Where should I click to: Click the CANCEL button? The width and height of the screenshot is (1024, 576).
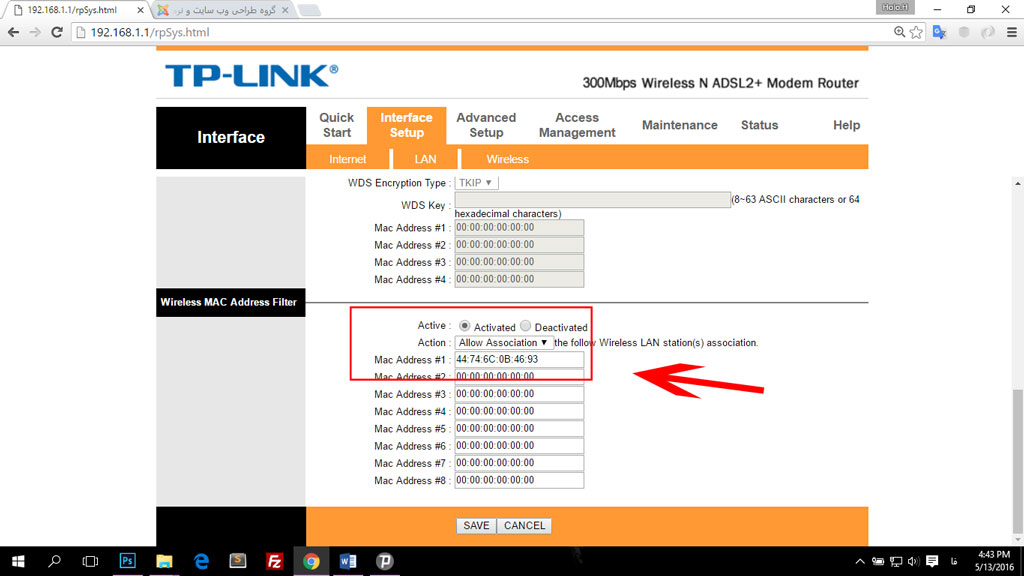(x=524, y=526)
